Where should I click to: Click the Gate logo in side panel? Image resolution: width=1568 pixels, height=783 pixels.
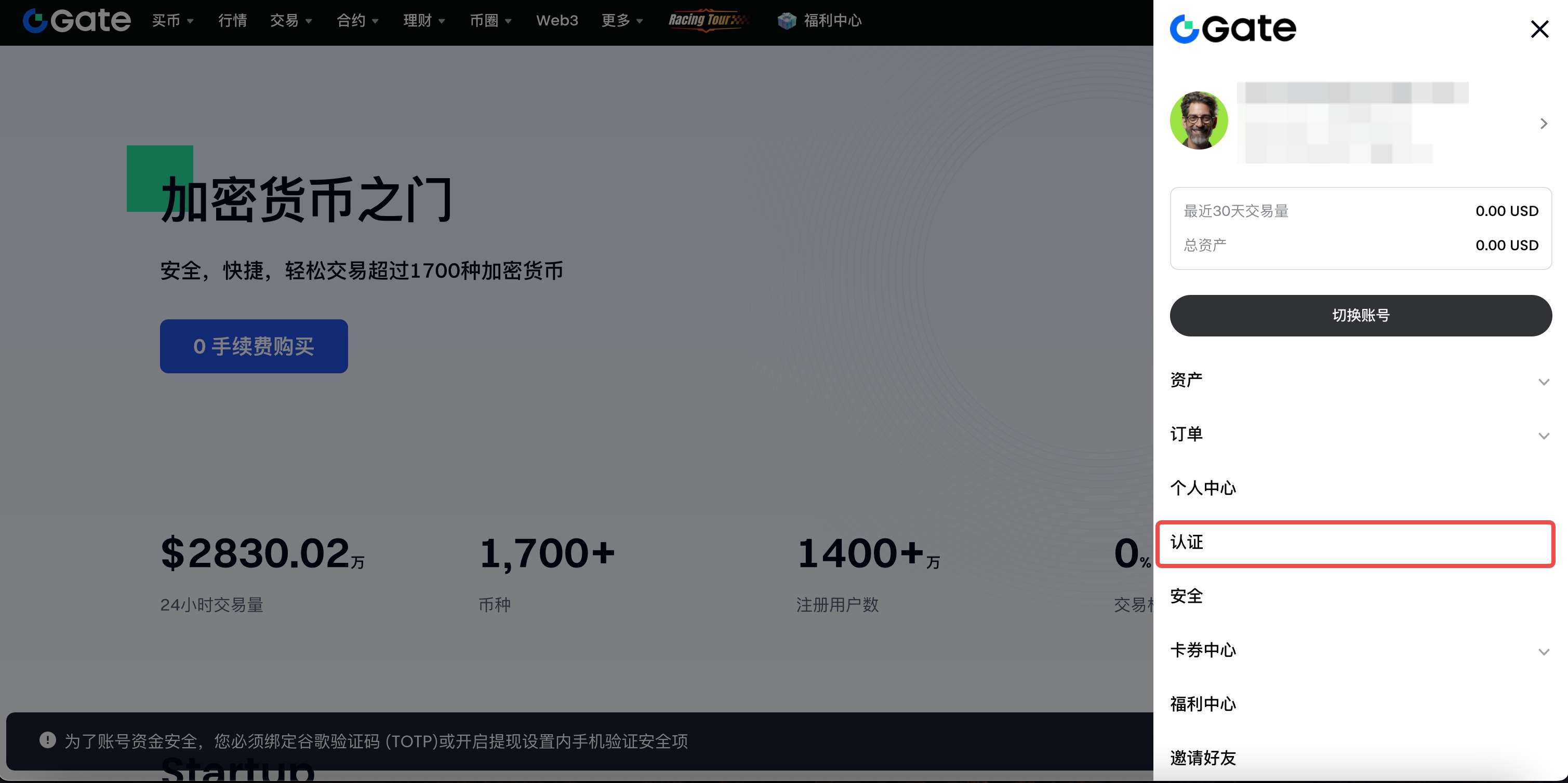coord(1232,29)
